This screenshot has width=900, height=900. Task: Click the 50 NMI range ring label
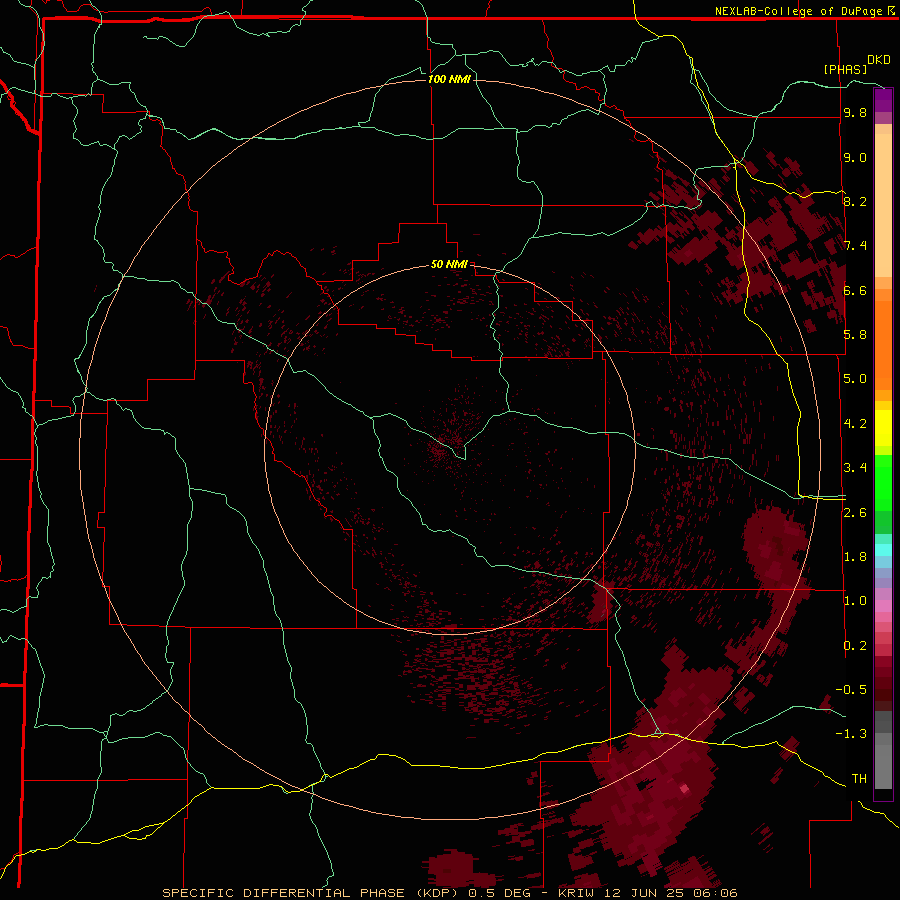(449, 264)
